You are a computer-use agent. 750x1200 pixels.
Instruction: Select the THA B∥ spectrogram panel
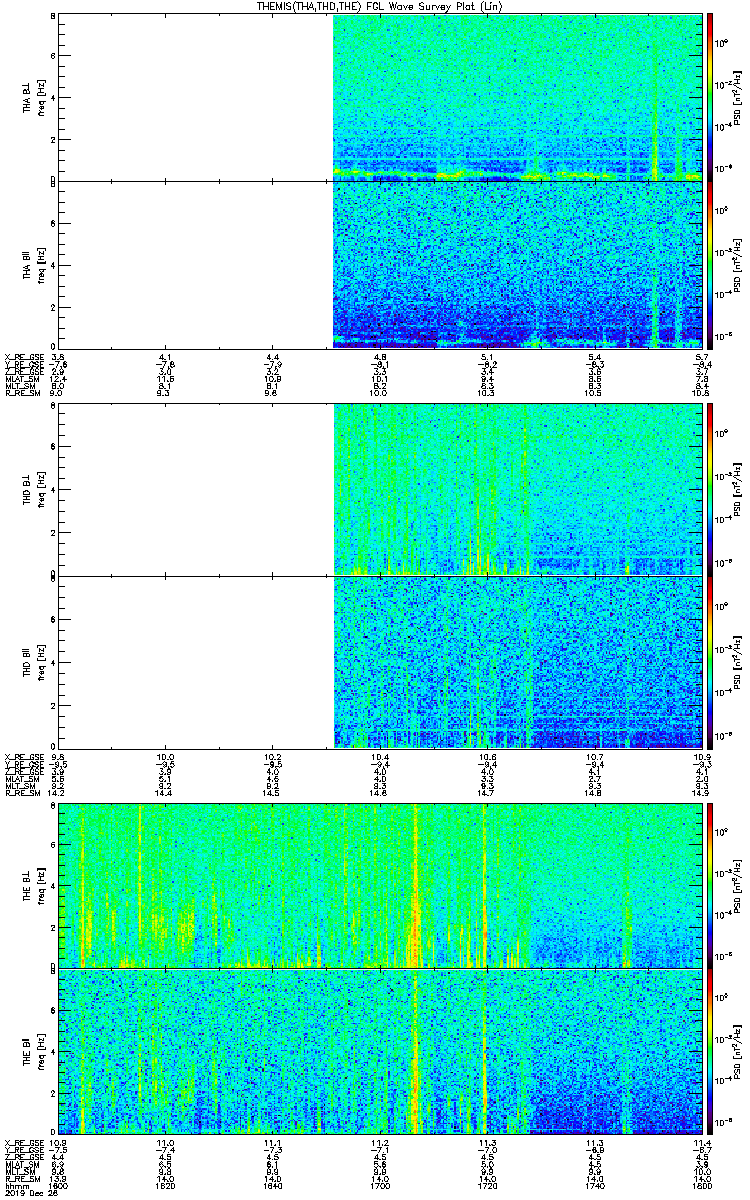(380, 264)
